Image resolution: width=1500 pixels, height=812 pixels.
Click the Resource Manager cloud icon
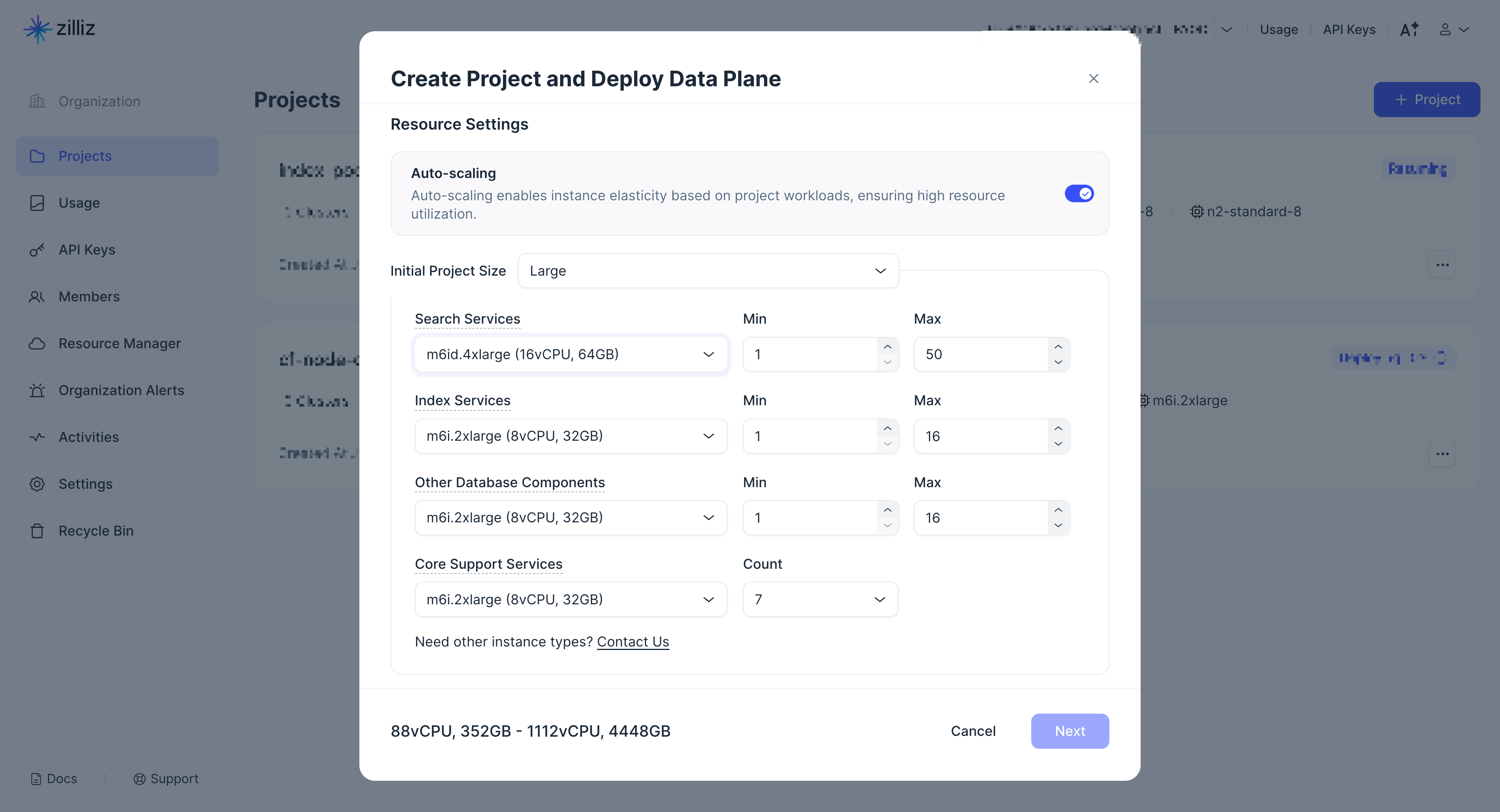[x=37, y=344]
